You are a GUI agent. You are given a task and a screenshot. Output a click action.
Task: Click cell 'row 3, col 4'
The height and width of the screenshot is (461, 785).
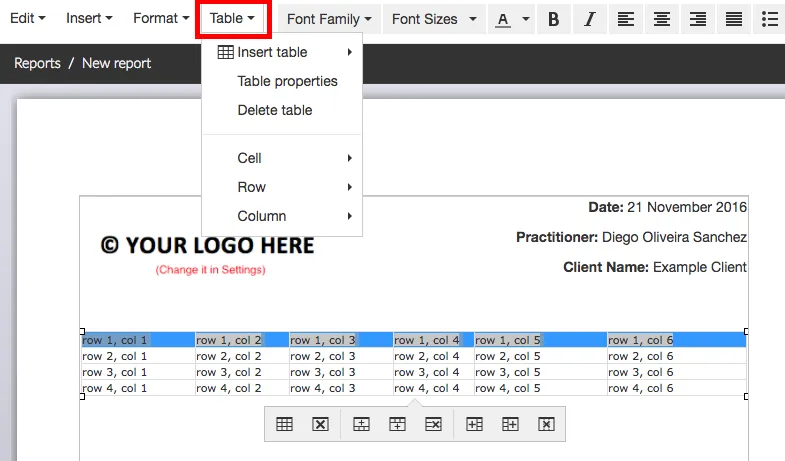pos(433,372)
